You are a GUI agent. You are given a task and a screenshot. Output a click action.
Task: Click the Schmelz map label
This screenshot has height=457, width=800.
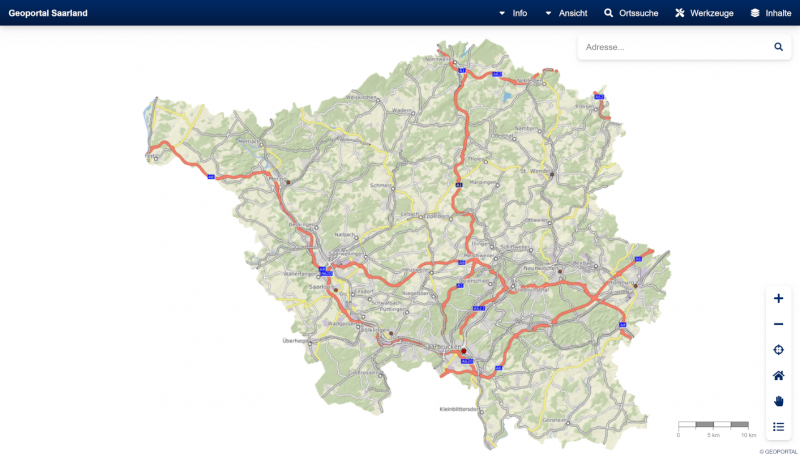tap(381, 186)
